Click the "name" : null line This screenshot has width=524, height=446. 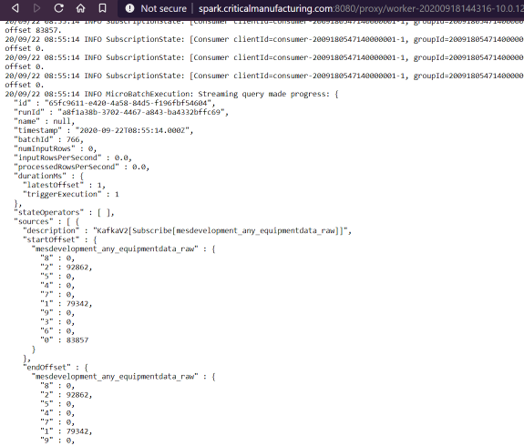44,121
